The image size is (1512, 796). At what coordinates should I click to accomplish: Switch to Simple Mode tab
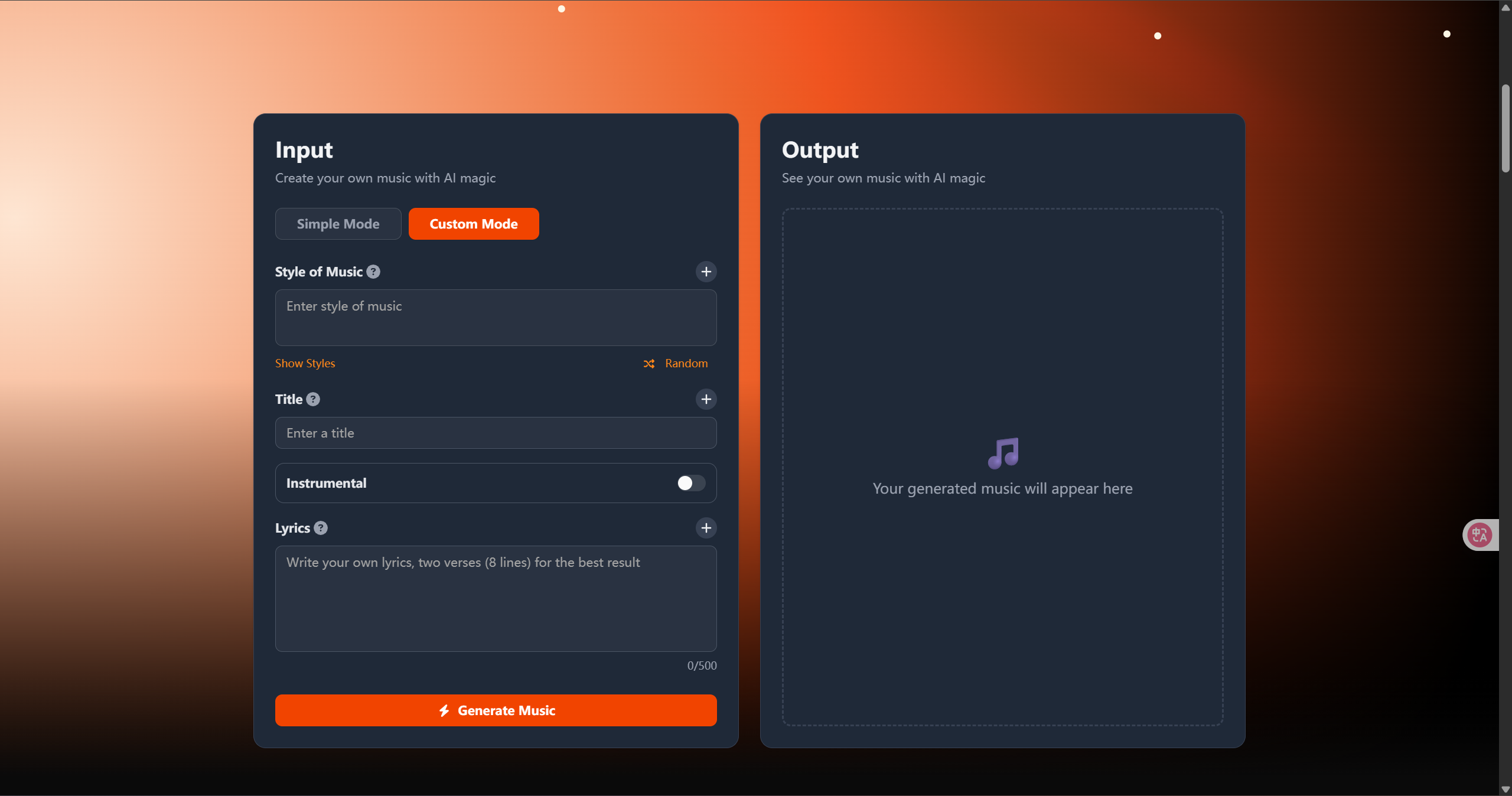point(338,224)
